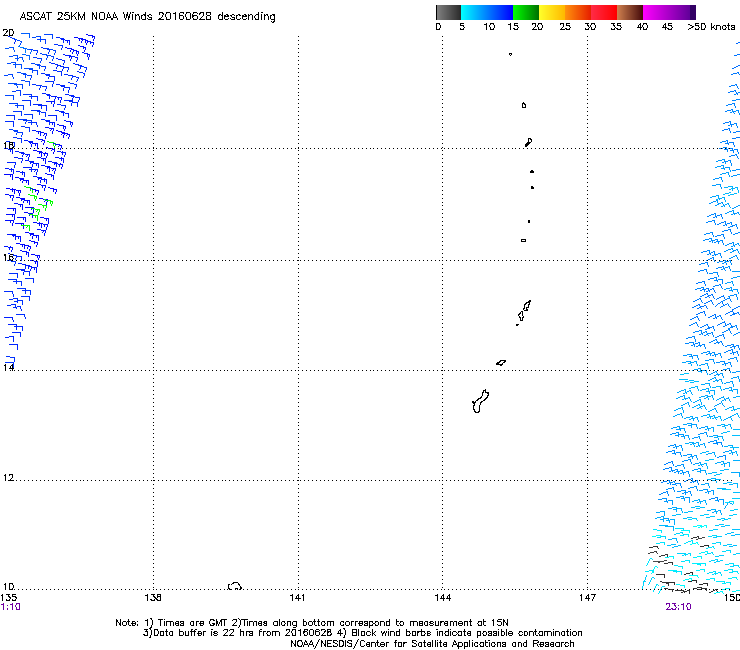The height and width of the screenshot is (650, 740).
Task: Click the cyan-to-blue 5–15 knots legend gradient
Action: pos(487,12)
